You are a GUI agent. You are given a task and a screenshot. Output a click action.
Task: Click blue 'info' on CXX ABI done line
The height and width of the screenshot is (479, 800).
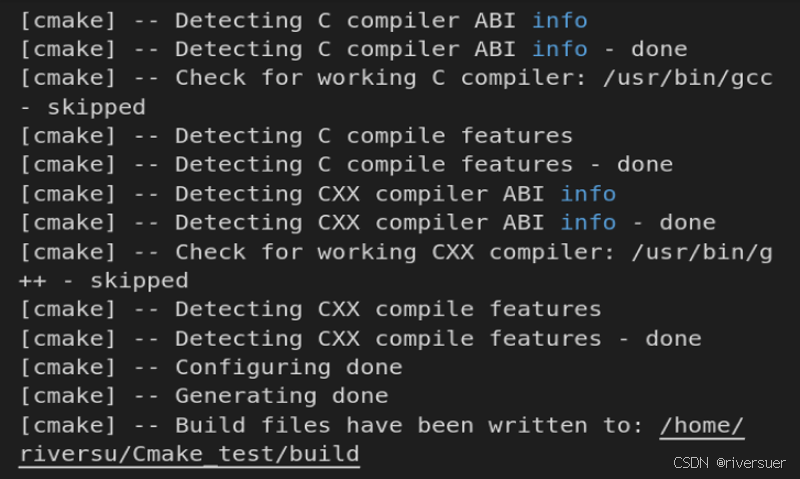(588, 223)
